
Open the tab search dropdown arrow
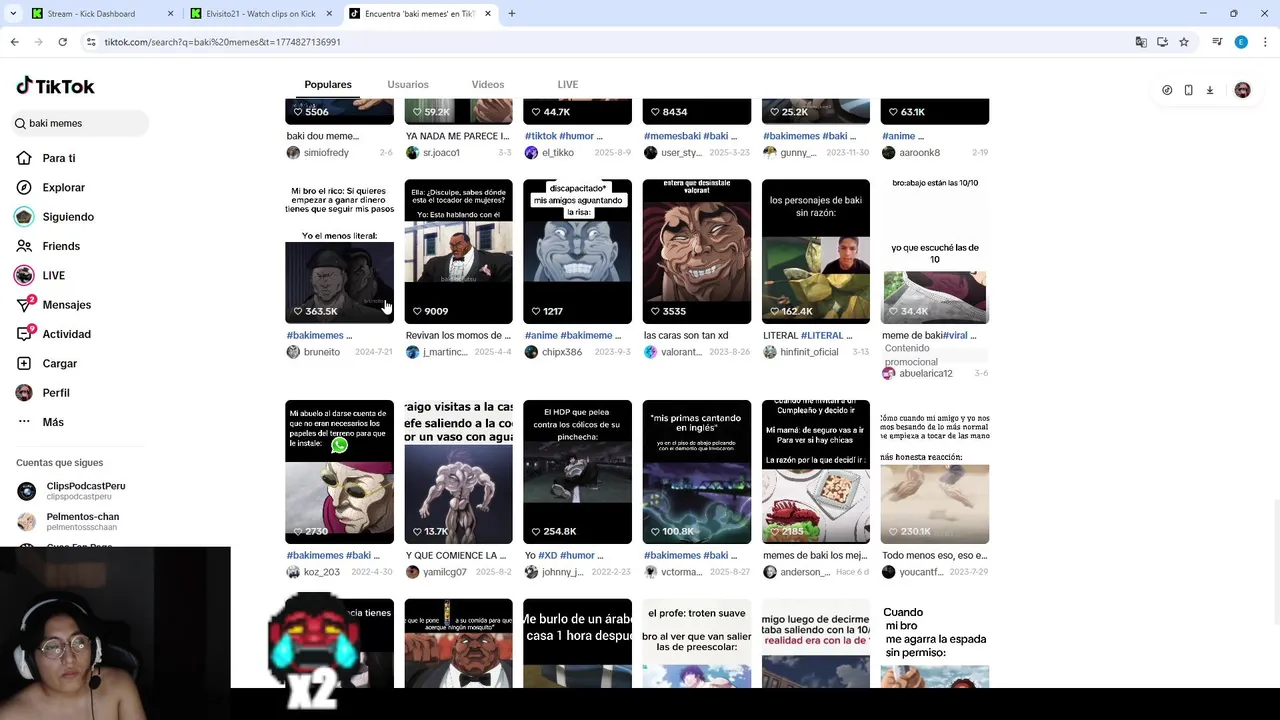[13, 14]
